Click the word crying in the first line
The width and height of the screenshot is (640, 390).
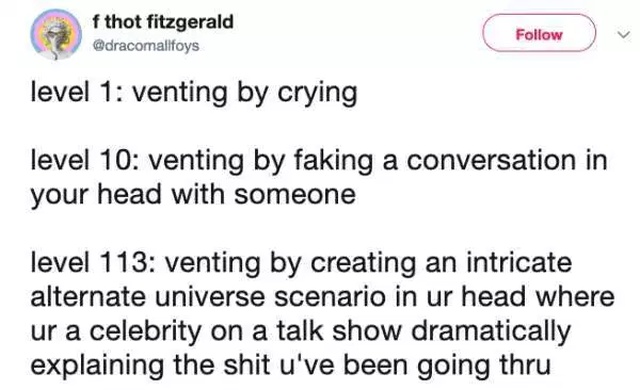coord(318,93)
